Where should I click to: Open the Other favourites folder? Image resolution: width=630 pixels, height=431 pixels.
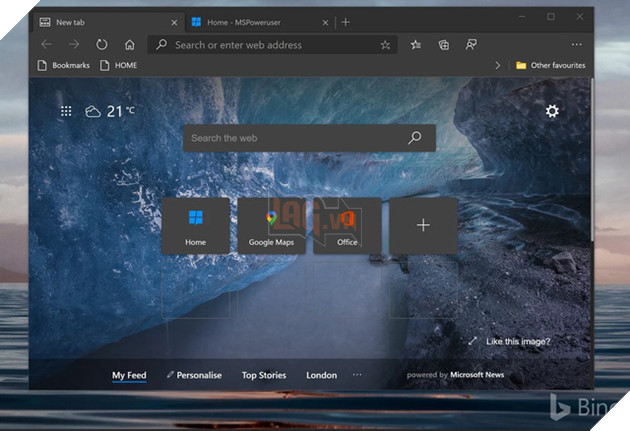550,65
